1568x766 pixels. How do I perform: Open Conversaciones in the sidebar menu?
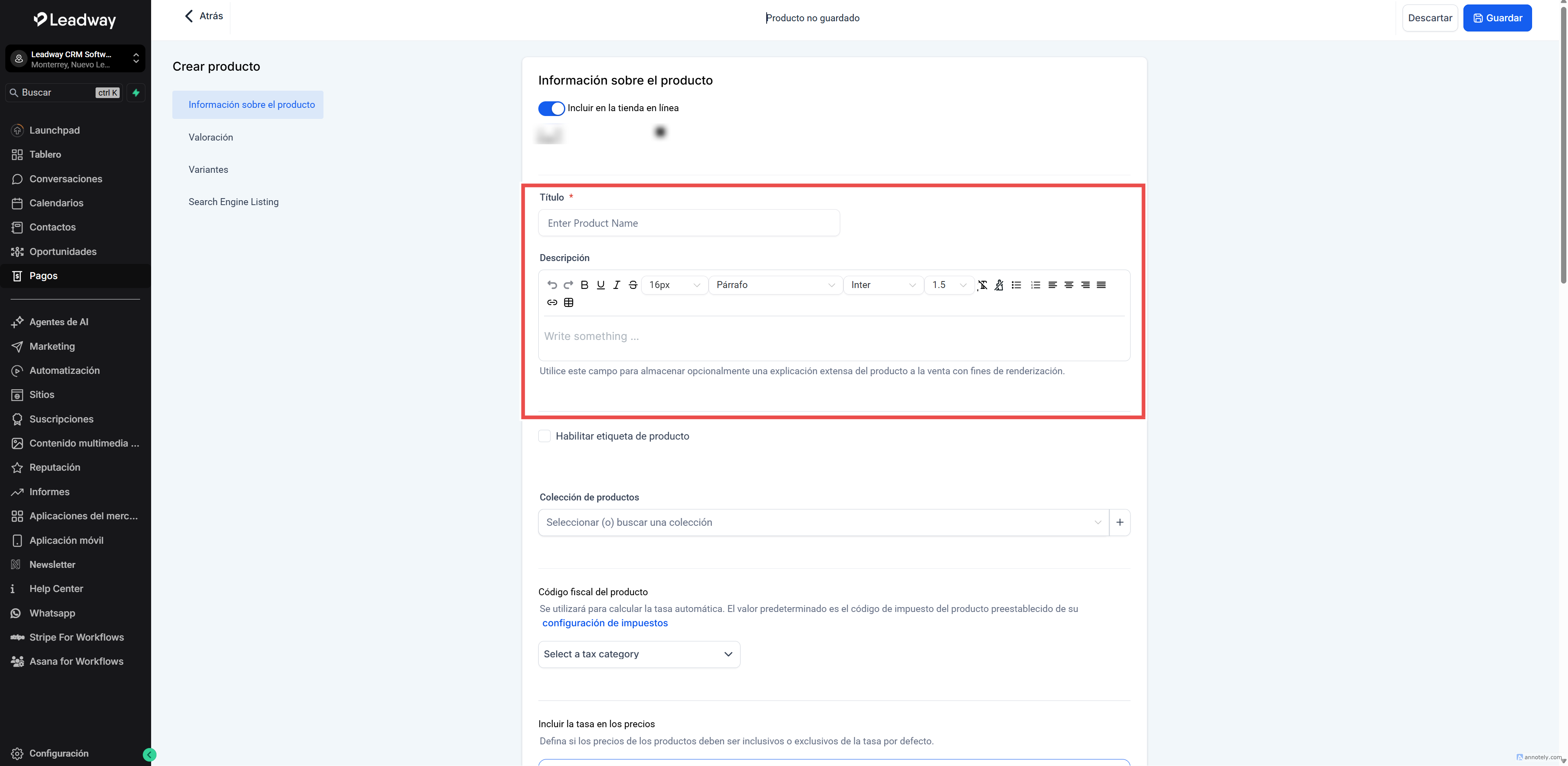coord(66,179)
